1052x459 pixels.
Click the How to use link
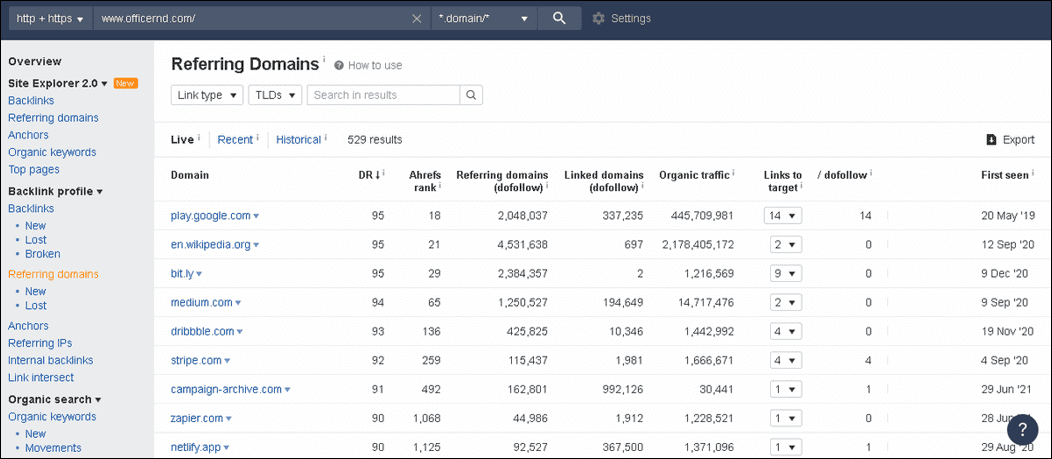click(375, 65)
